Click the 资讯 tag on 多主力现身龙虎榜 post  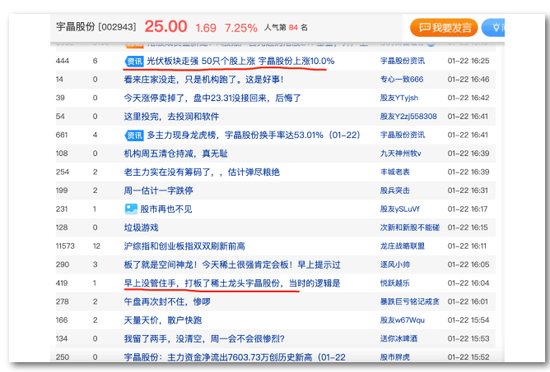click(x=134, y=135)
